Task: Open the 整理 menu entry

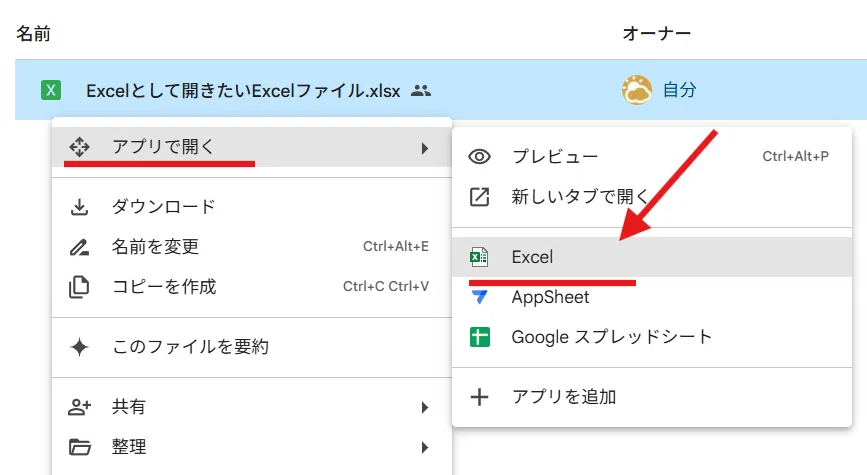Action: tap(252, 447)
